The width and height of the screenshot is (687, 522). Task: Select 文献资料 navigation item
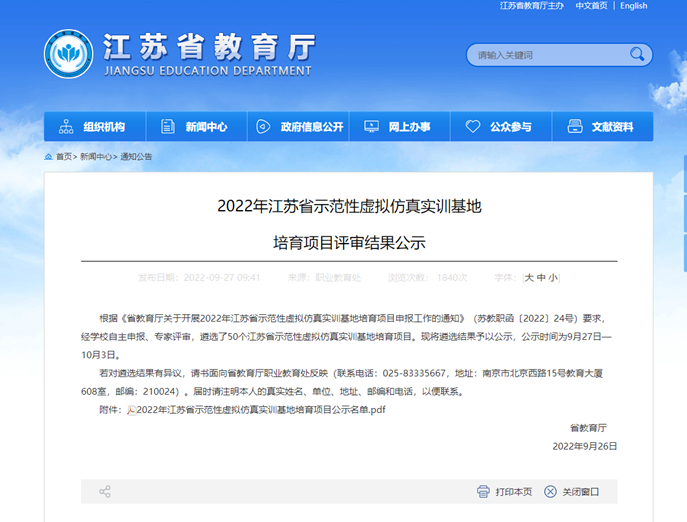pos(601,127)
